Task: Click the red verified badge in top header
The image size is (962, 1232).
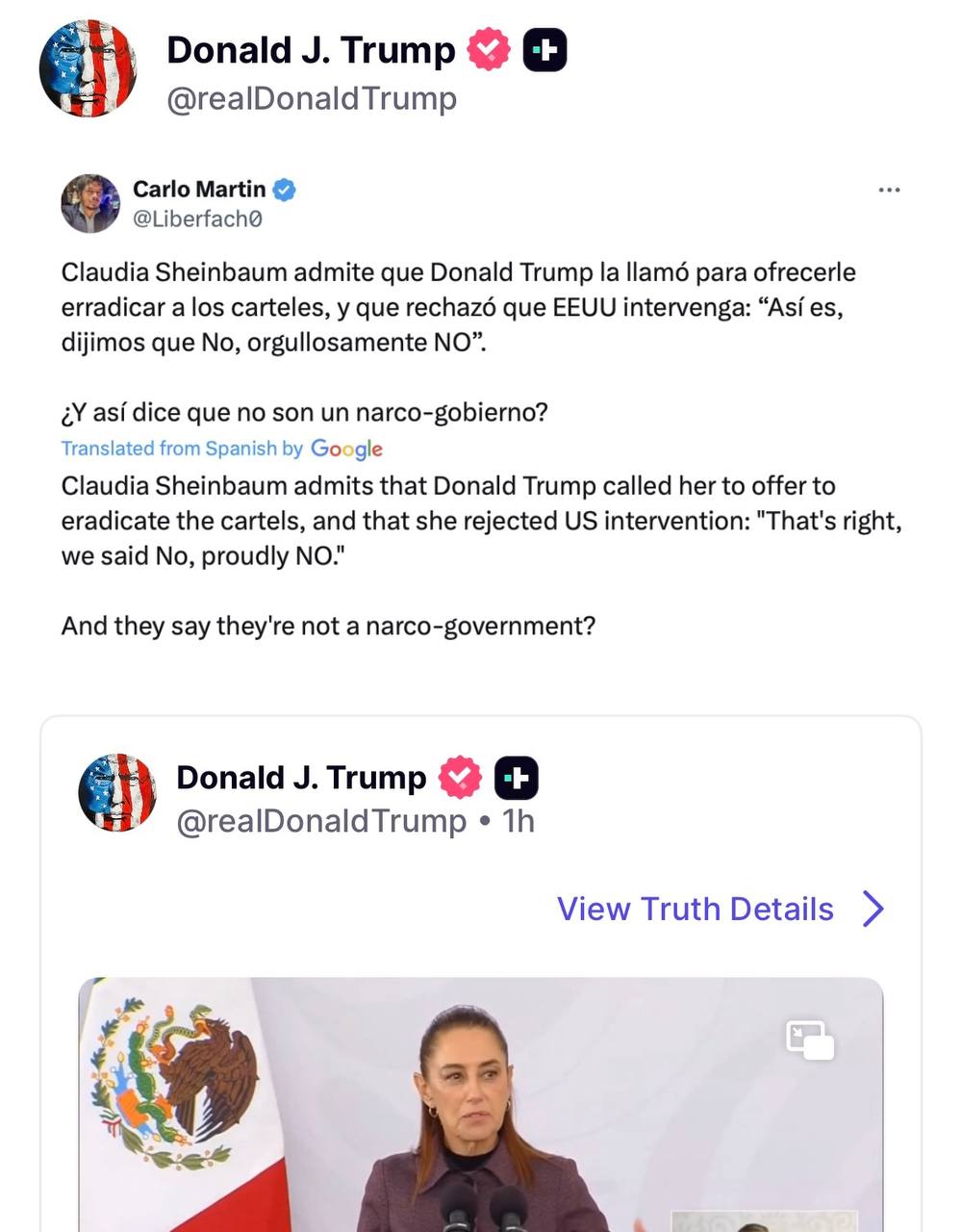Action: coord(488,50)
